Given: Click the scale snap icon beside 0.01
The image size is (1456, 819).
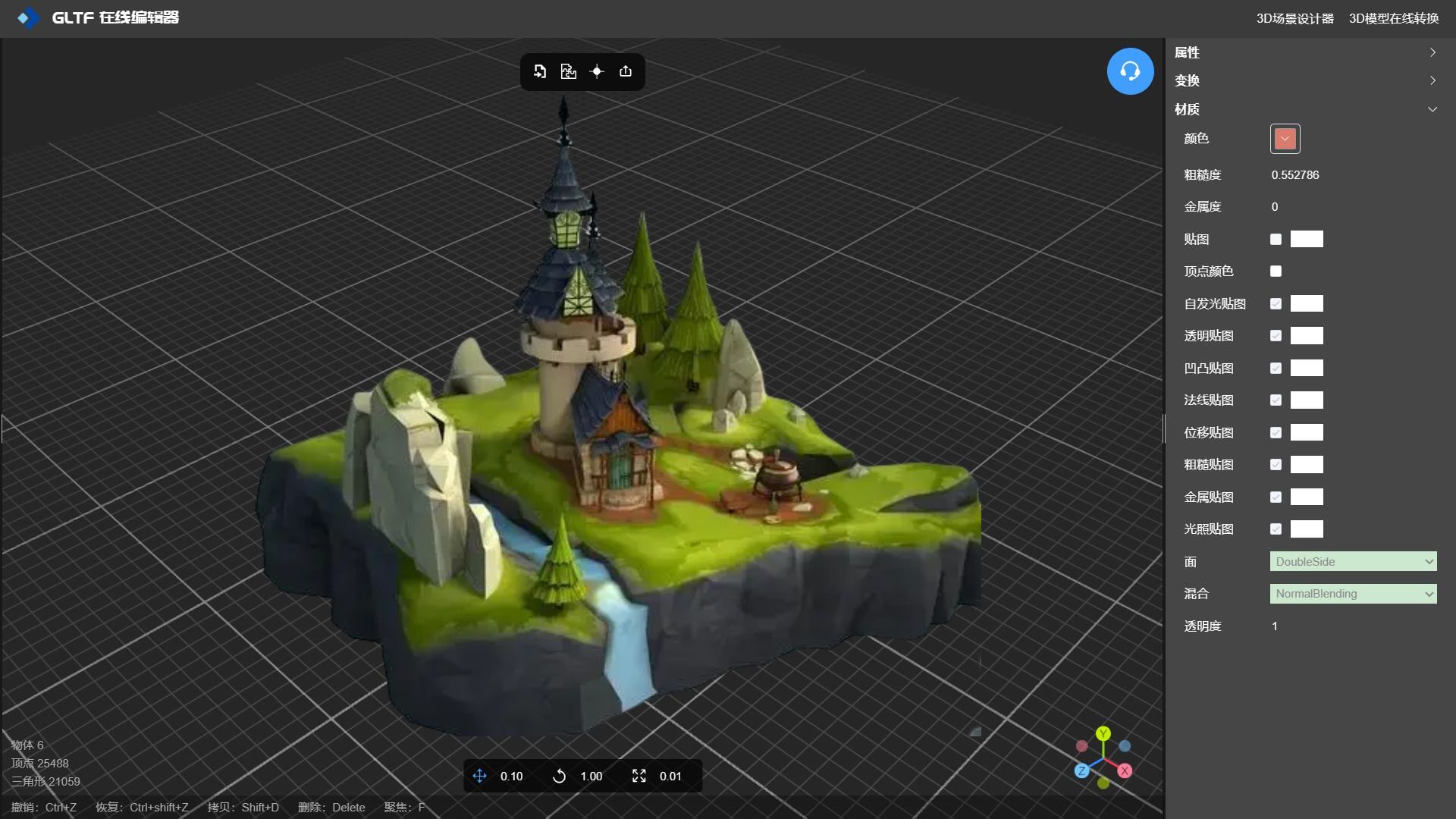Looking at the screenshot, I should (x=639, y=776).
